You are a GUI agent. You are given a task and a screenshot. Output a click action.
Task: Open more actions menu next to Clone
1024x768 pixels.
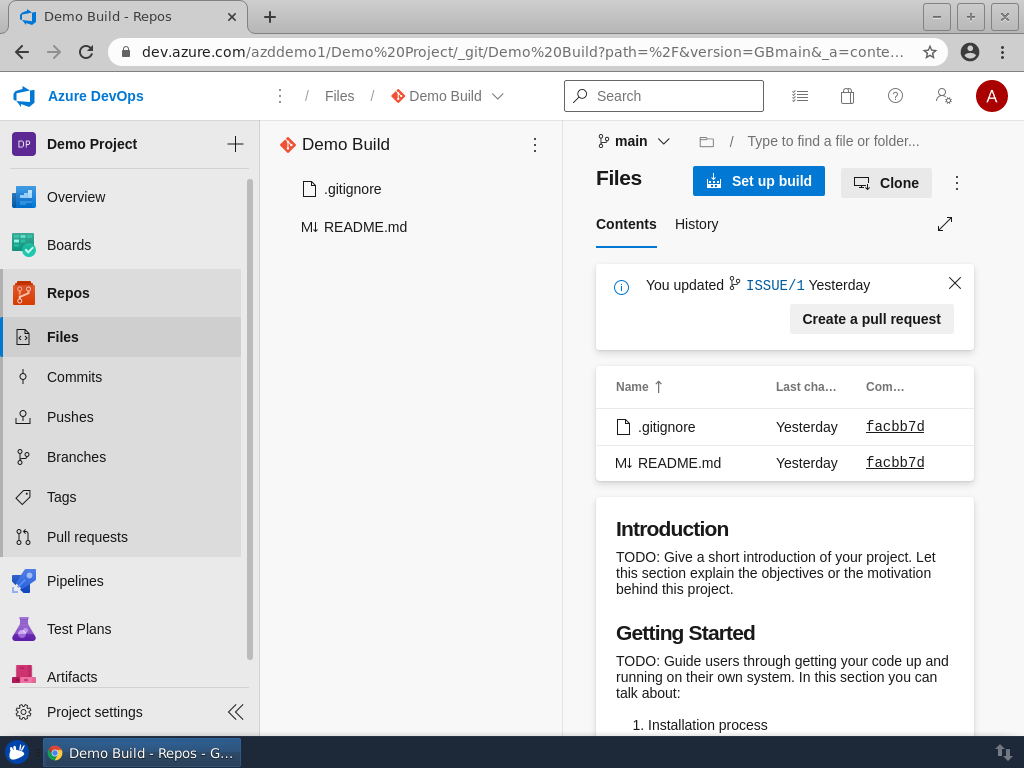pyautogui.click(x=957, y=183)
